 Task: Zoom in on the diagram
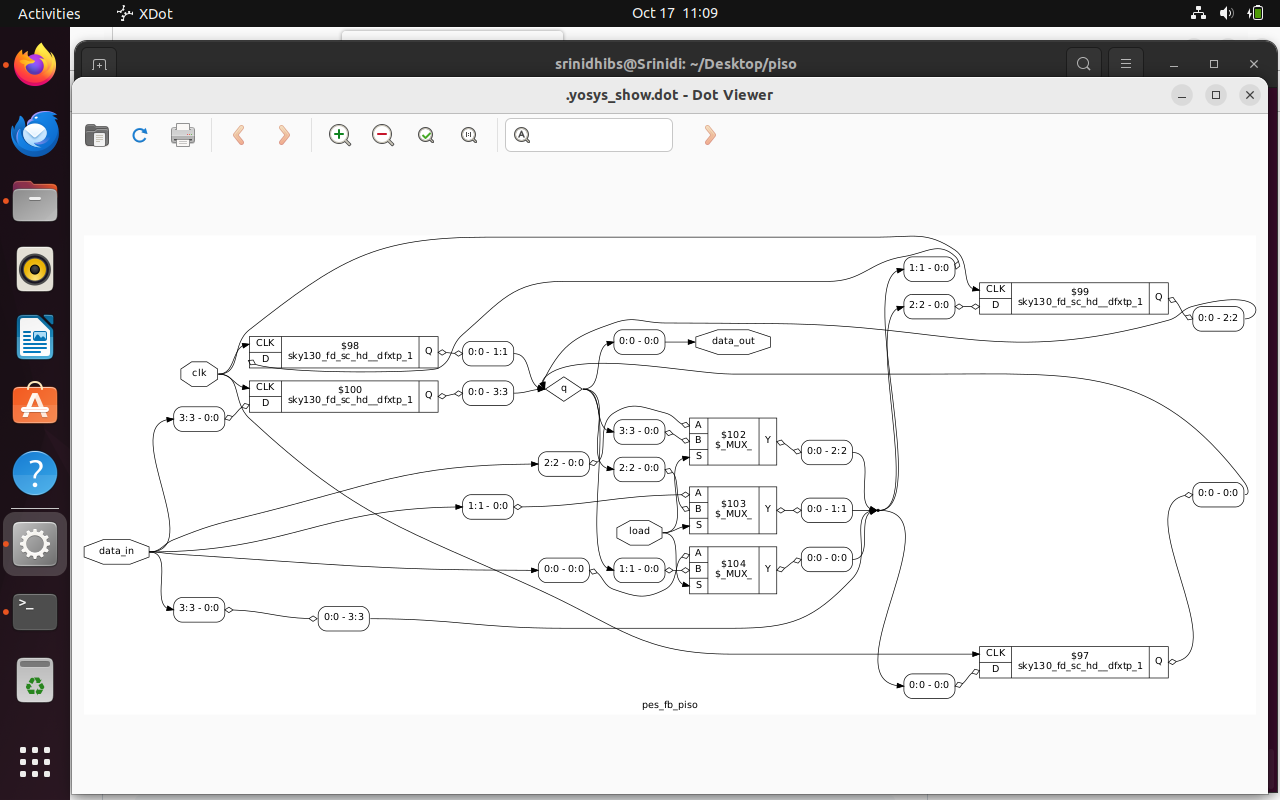coord(340,135)
